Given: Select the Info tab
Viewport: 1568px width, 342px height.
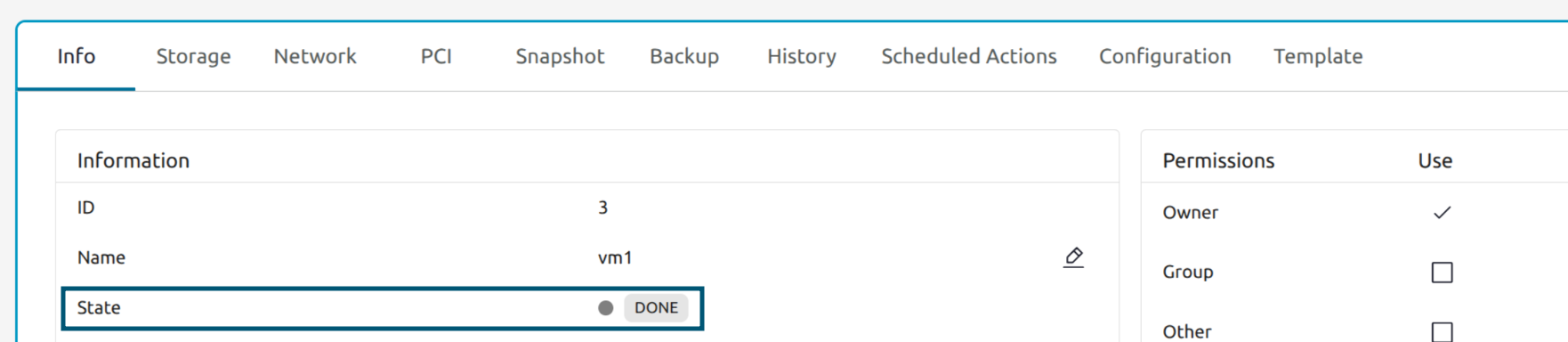Looking at the screenshot, I should click(x=77, y=56).
